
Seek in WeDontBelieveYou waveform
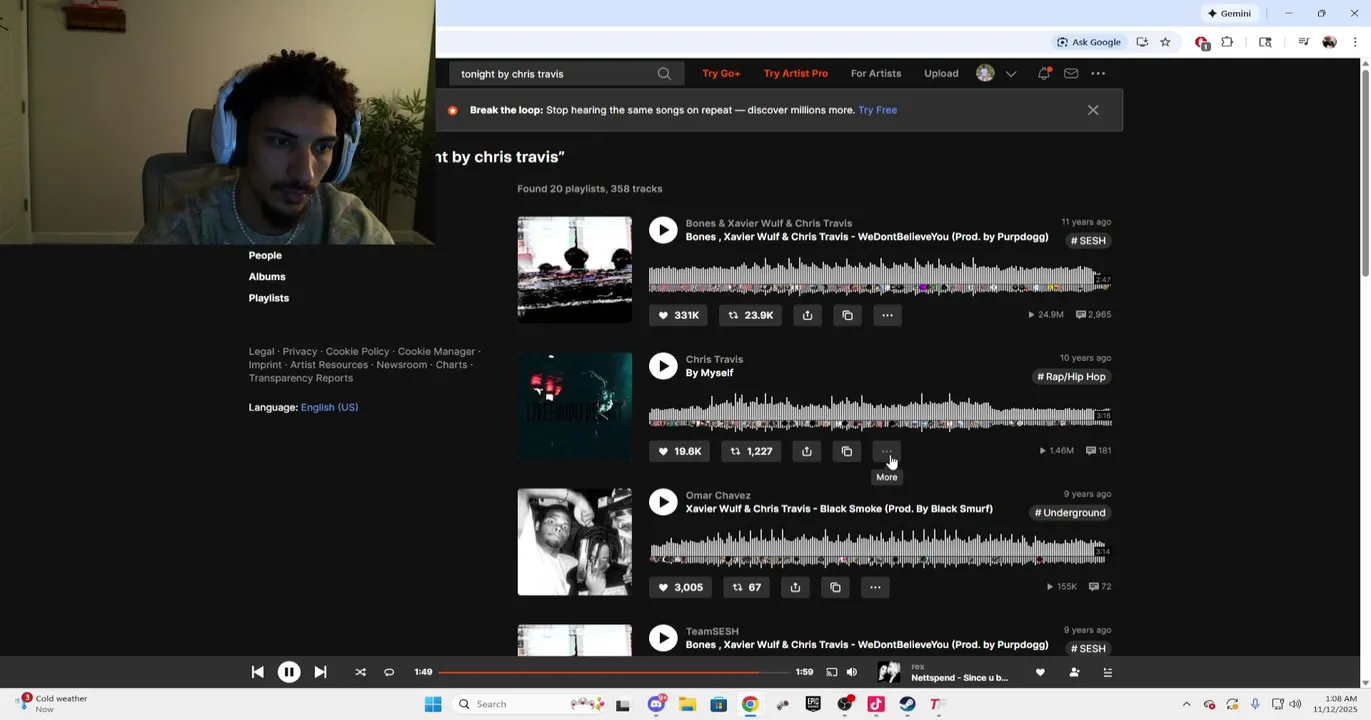pos(879,276)
